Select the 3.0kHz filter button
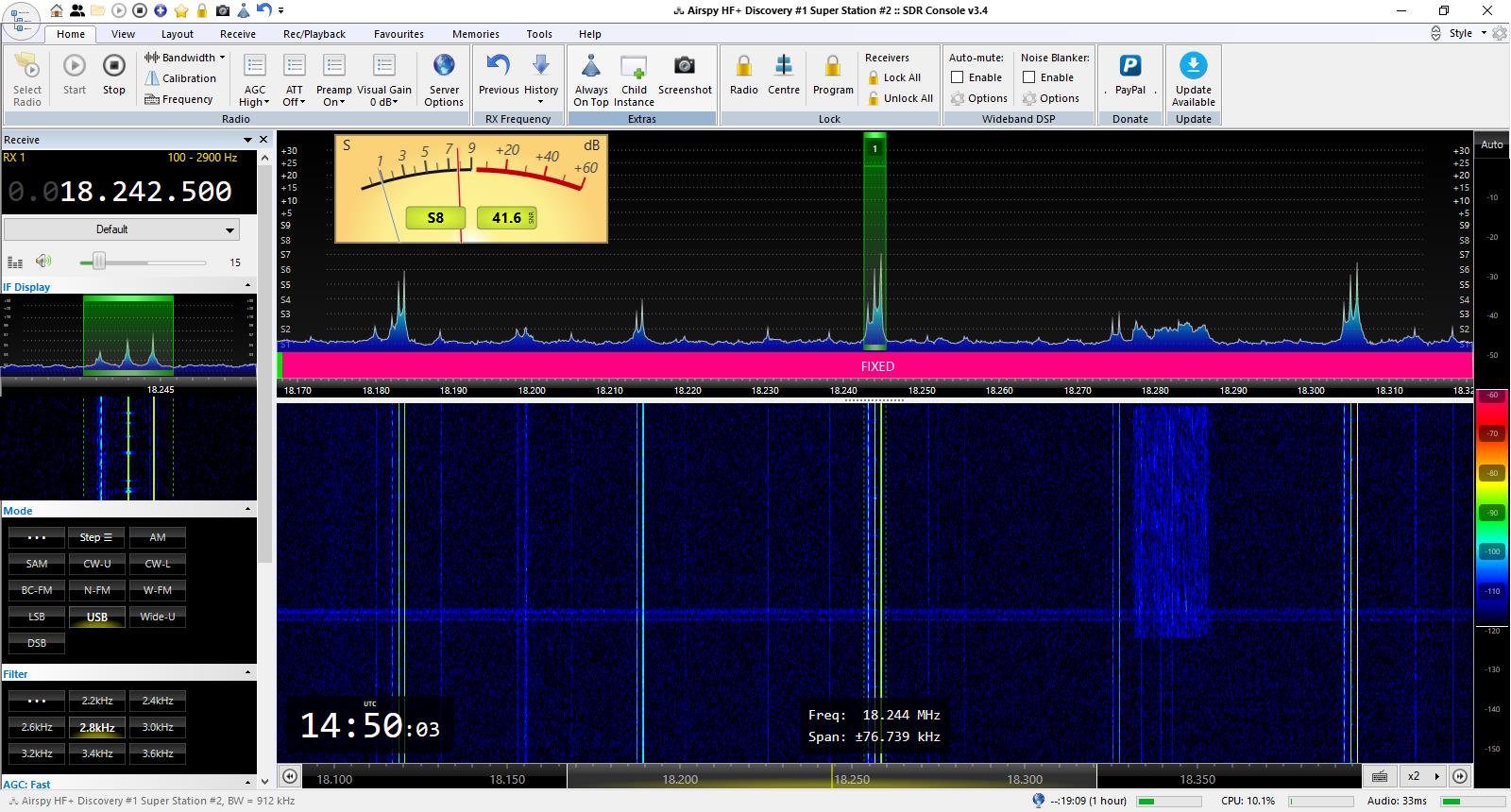 click(x=158, y=727)
